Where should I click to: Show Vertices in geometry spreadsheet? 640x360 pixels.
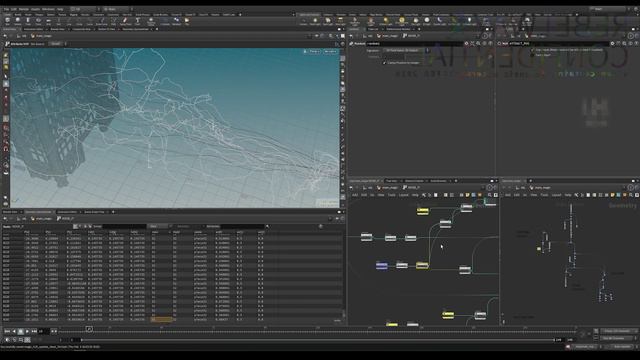(80, 226)
